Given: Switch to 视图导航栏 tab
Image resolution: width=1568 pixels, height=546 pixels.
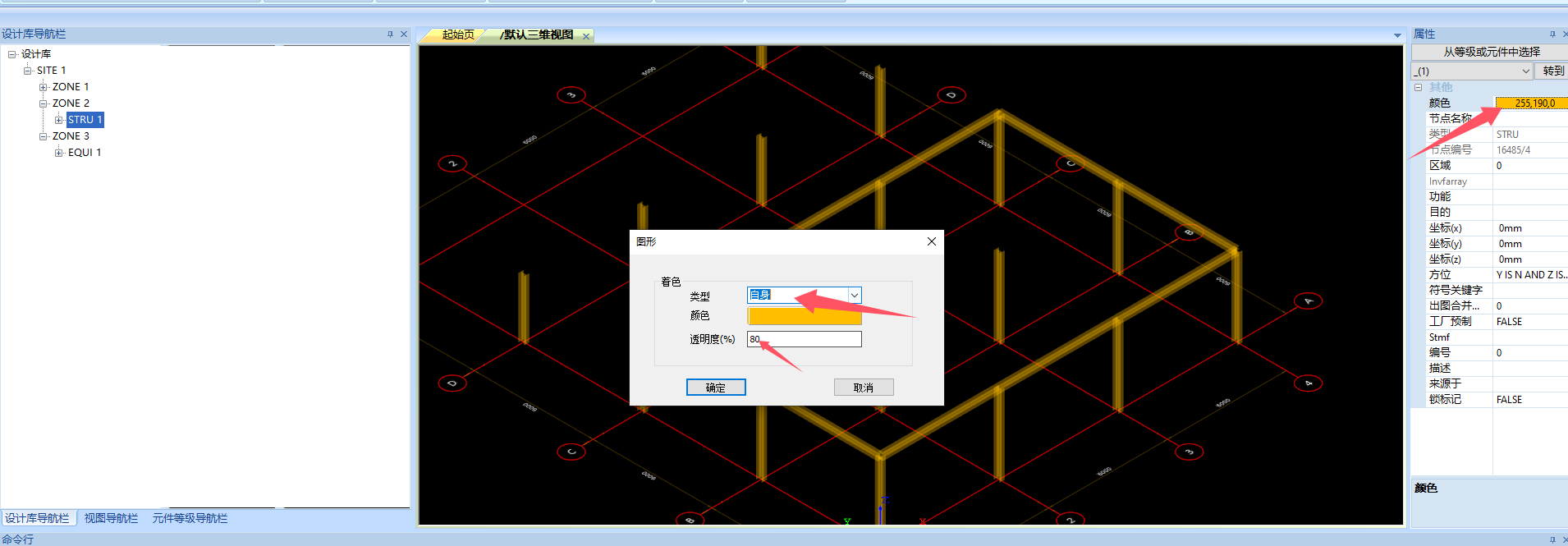Looking at the screenshot, I should 111,518.
